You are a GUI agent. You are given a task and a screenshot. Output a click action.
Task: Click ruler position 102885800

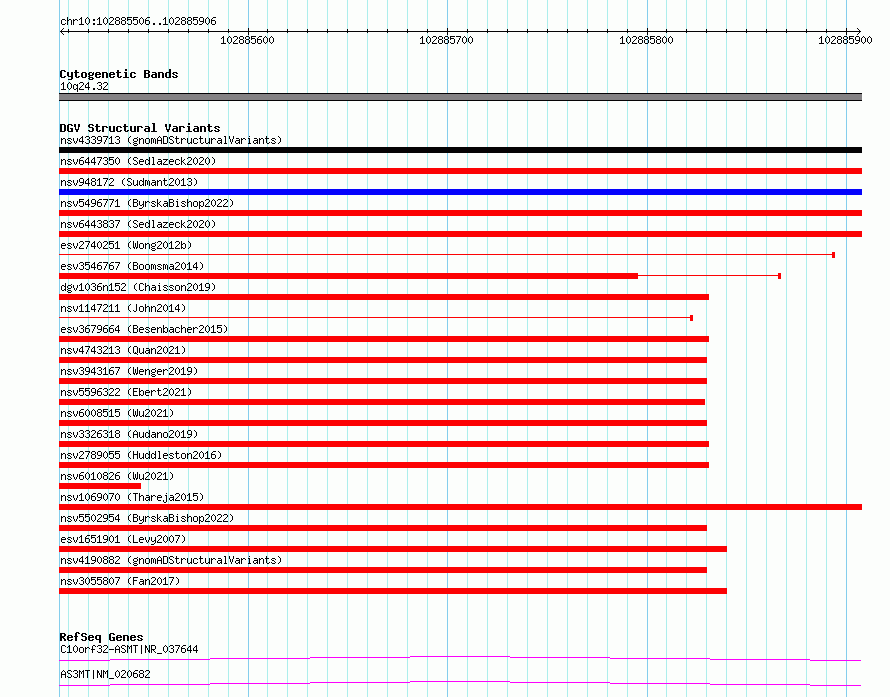pyautogui.click(x=646, y=40)
